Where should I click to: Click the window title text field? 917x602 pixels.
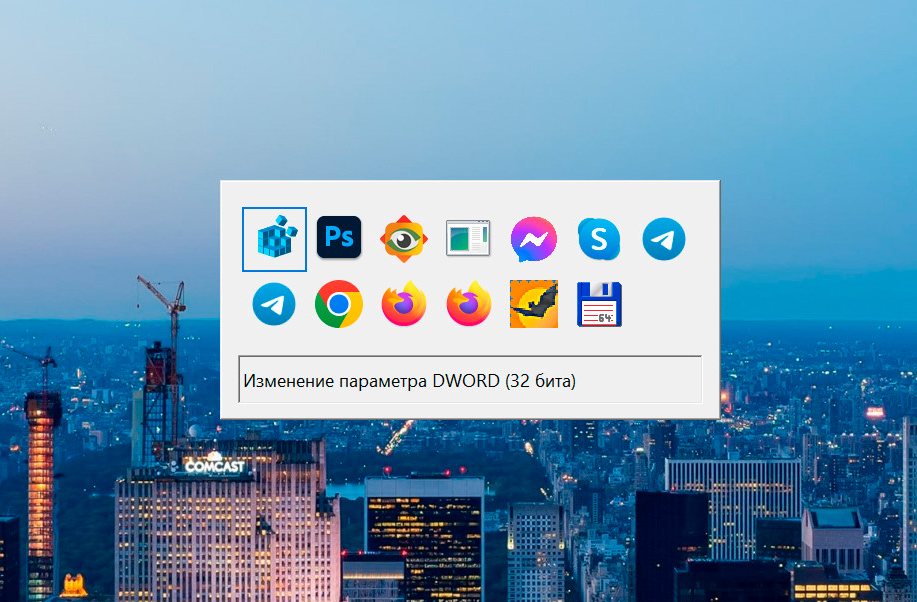pos(470,380)
